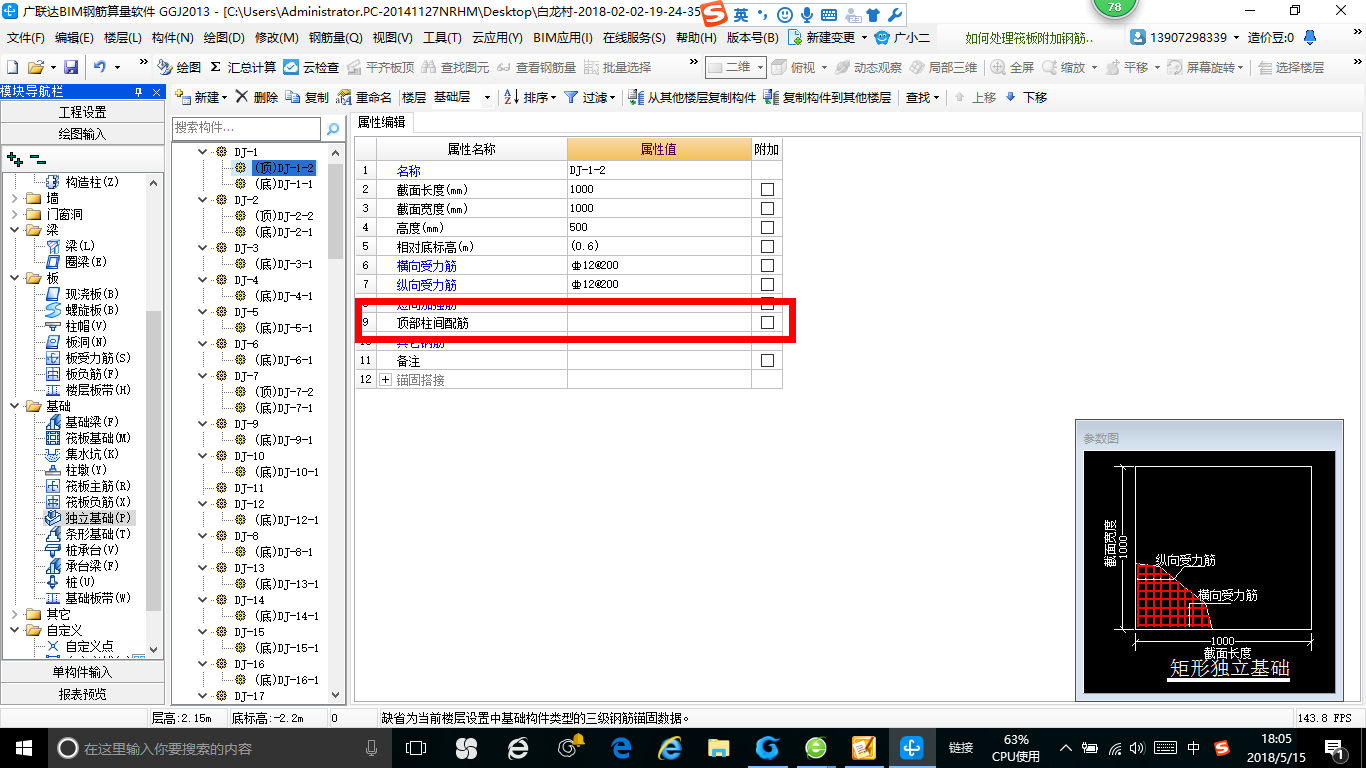Viewport: 1366px width, 768px height.
Task: Open the 文件(F) menu
Action: [x=26, y=38]
